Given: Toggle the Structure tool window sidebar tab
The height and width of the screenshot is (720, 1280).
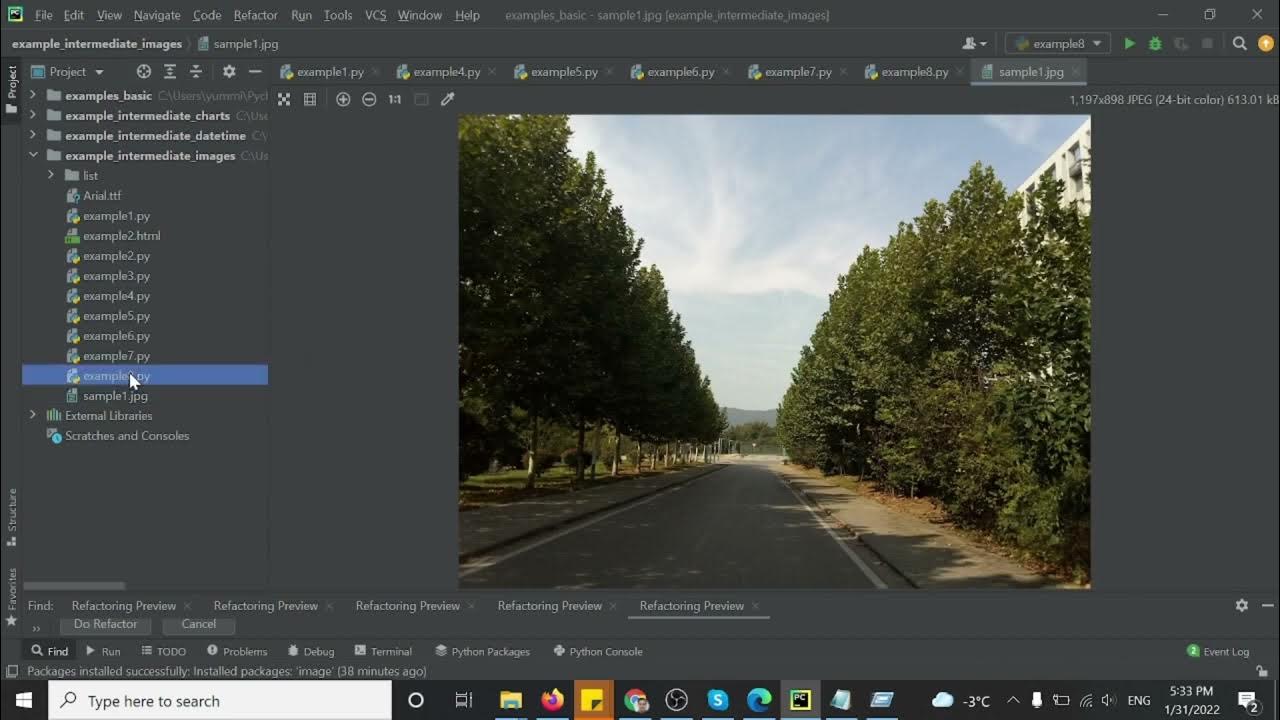Looking at the screenshot, I should coord(12,516).
